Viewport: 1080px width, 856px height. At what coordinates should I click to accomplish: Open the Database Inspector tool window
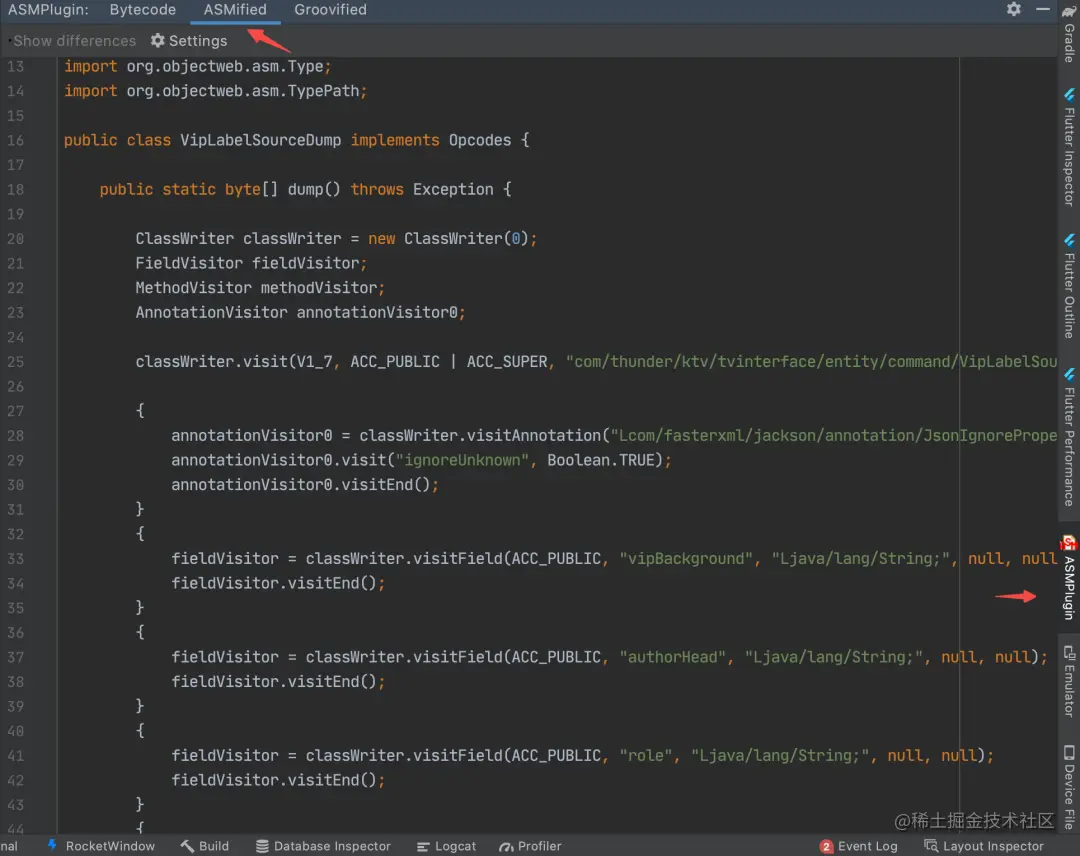[323, 846]
